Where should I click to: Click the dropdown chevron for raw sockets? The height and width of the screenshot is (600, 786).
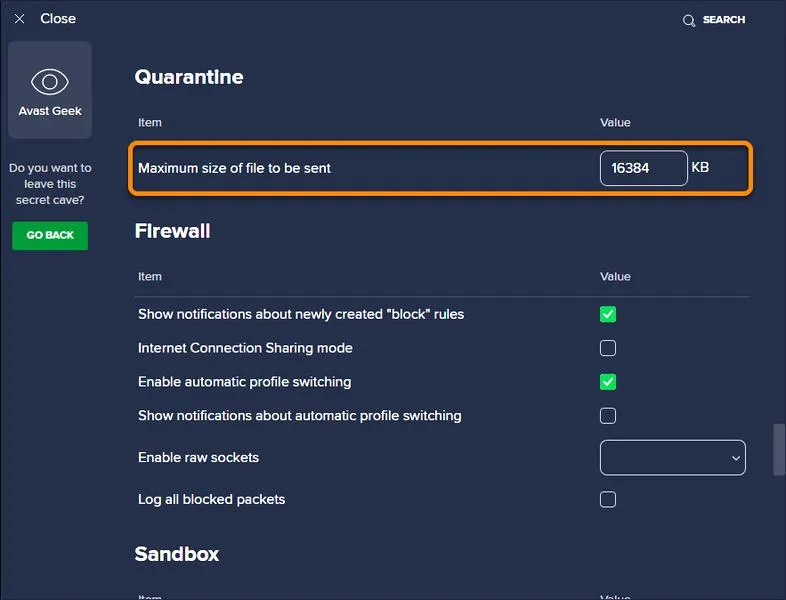click(x=735, y=458)
